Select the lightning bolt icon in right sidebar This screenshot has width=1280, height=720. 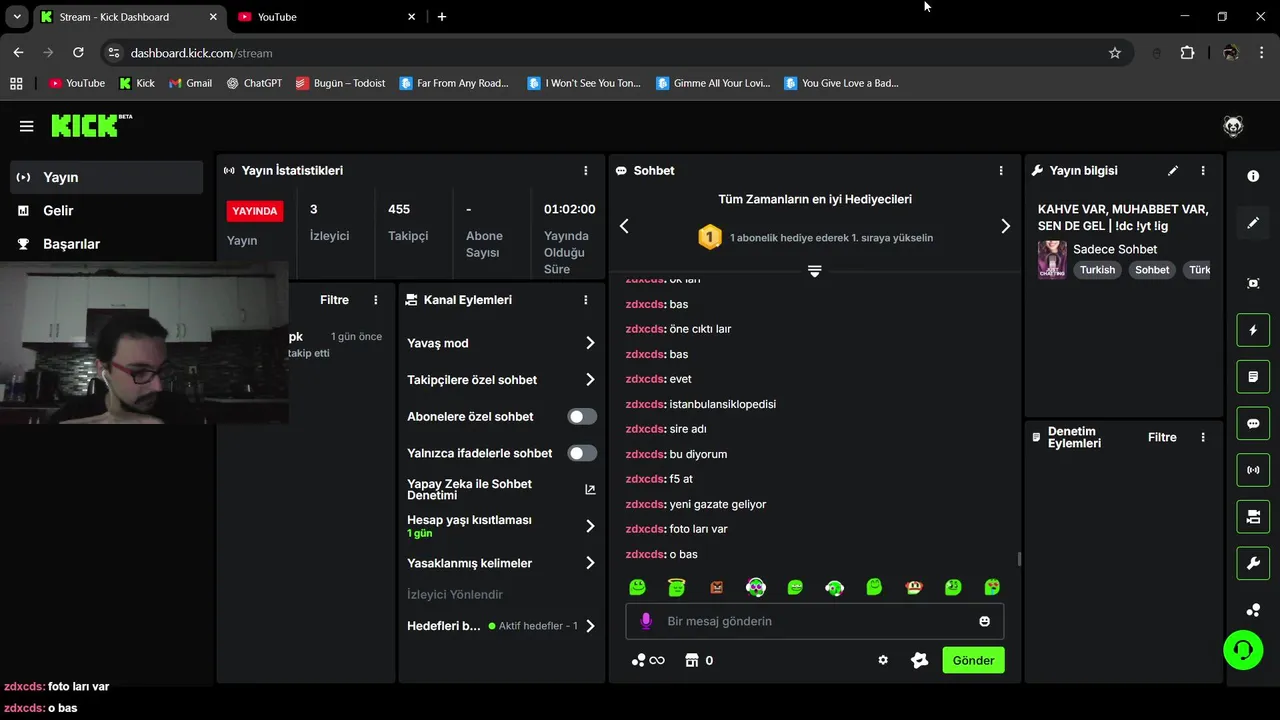(1253, 330)
